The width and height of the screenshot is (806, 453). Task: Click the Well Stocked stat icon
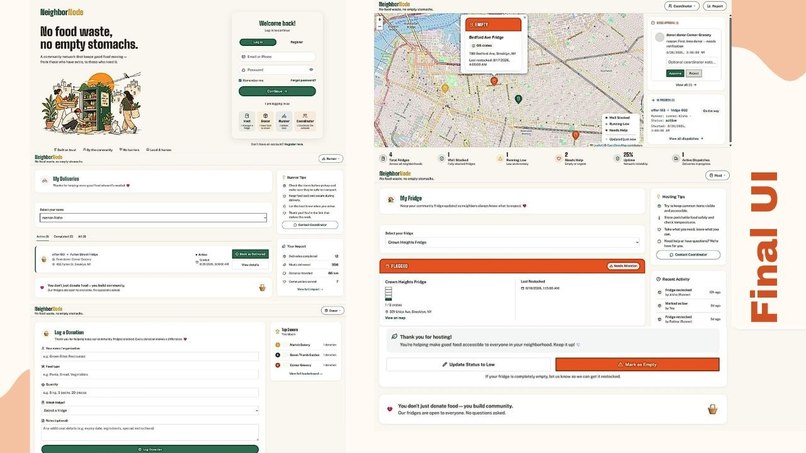point(442,159)
